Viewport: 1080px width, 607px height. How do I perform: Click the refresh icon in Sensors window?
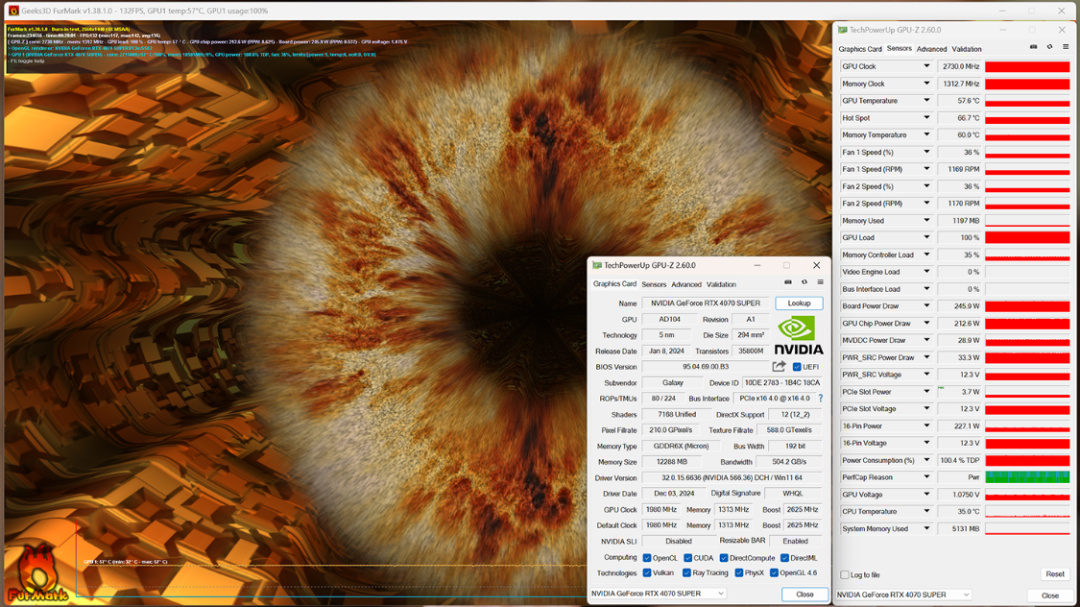pyautogui.click(x=1049, y=47)
